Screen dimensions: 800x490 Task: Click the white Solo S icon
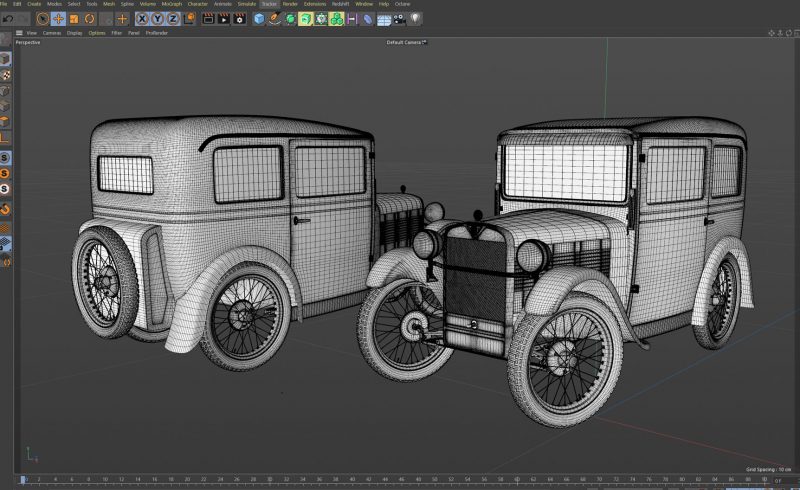[x=5, y=189]
